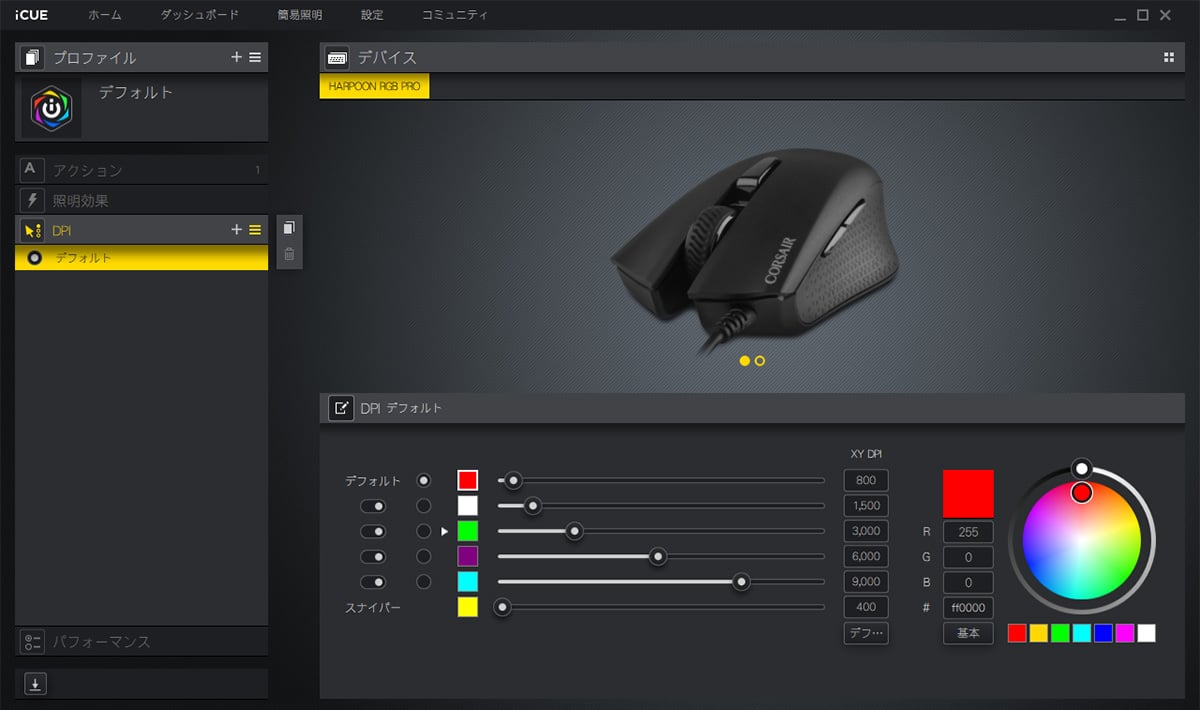Pick the cyan swatch for 9,000 DPI stage

(x=468, y=581)
